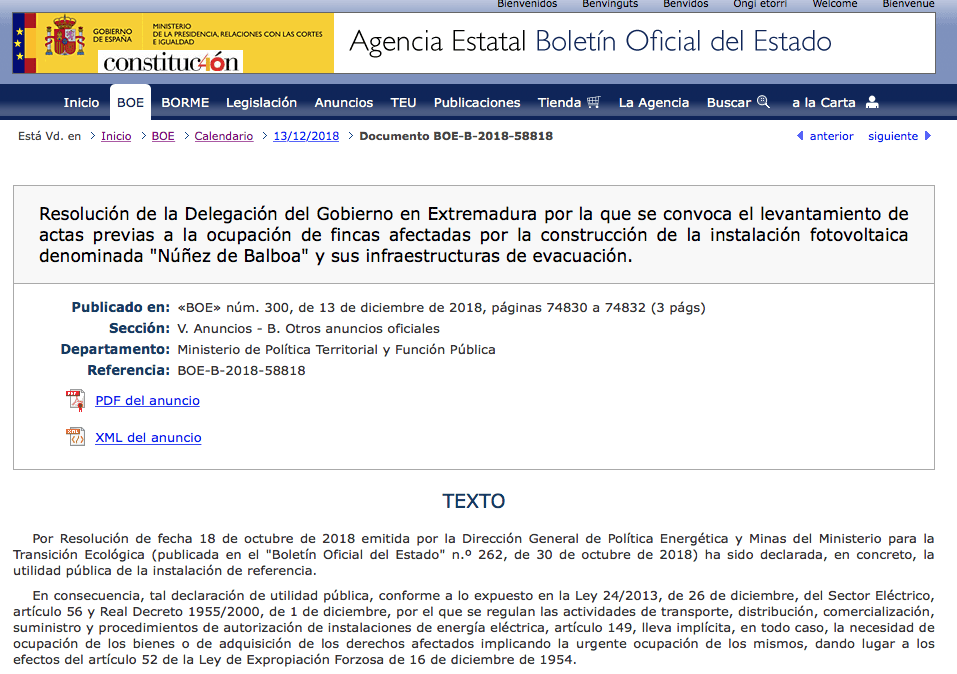The height and width of the screenshot is (674, 957).
Task: Click the Spanish coat of arms logo
Action: click(65, 37)
